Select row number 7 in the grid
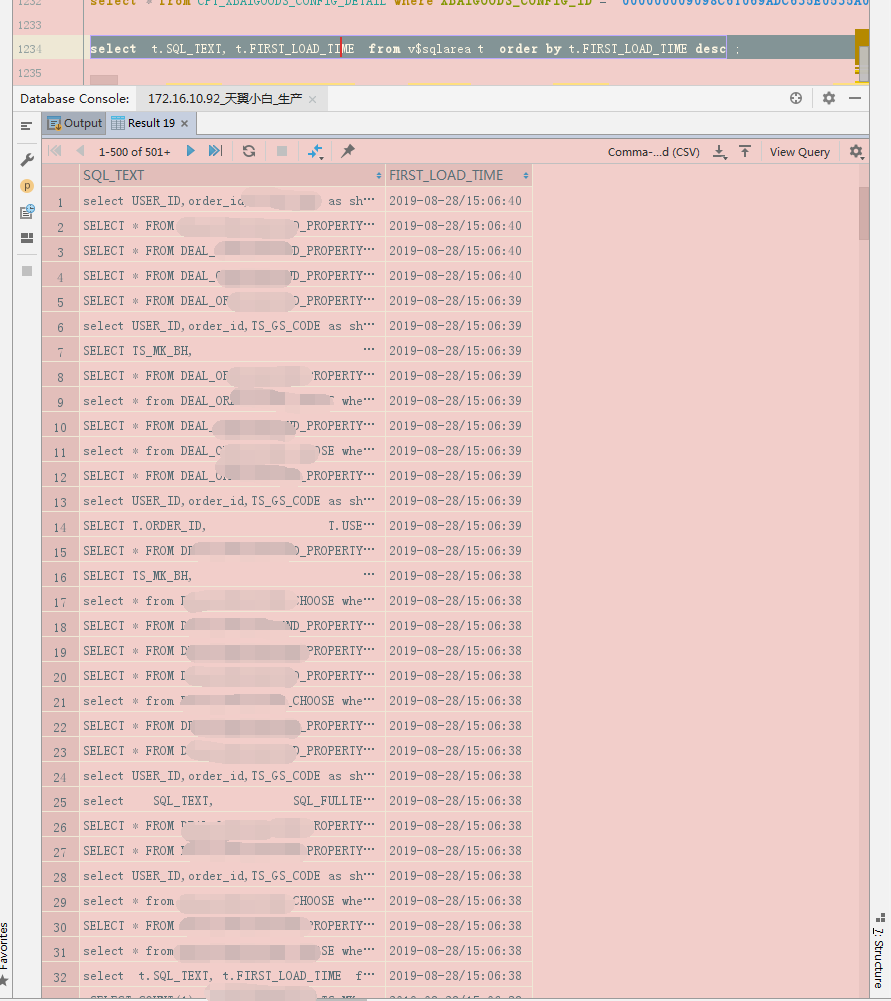Viewport: 891px width, 1001px height. (x=61, y=352)
